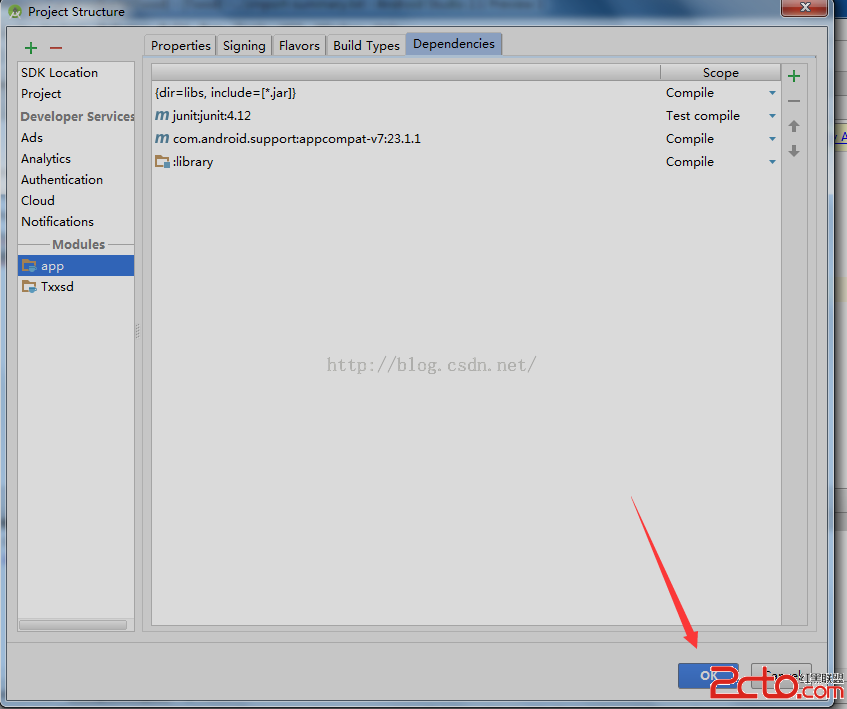847x709 pixels.
Task: Click the Scope column header
Action: [721, 72]
